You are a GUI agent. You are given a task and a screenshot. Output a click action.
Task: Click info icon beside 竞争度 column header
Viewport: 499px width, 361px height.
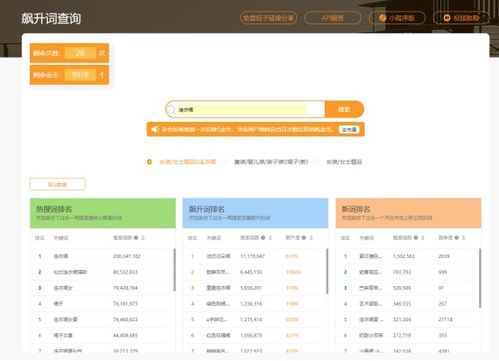coord(457,238)
